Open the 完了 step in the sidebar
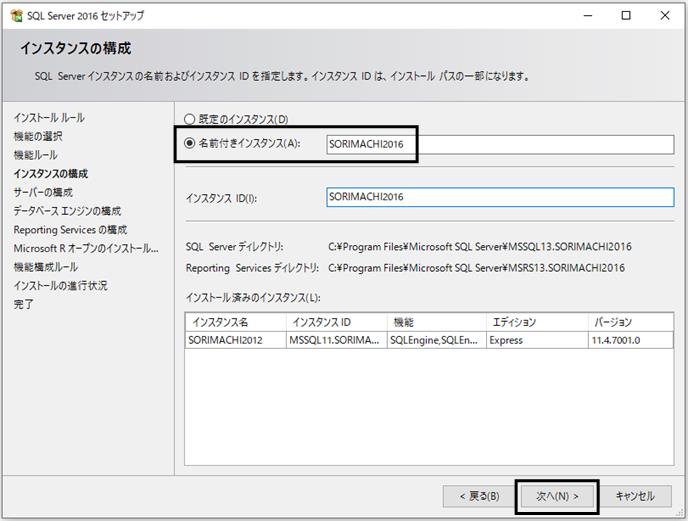 (x=23, y=304)
